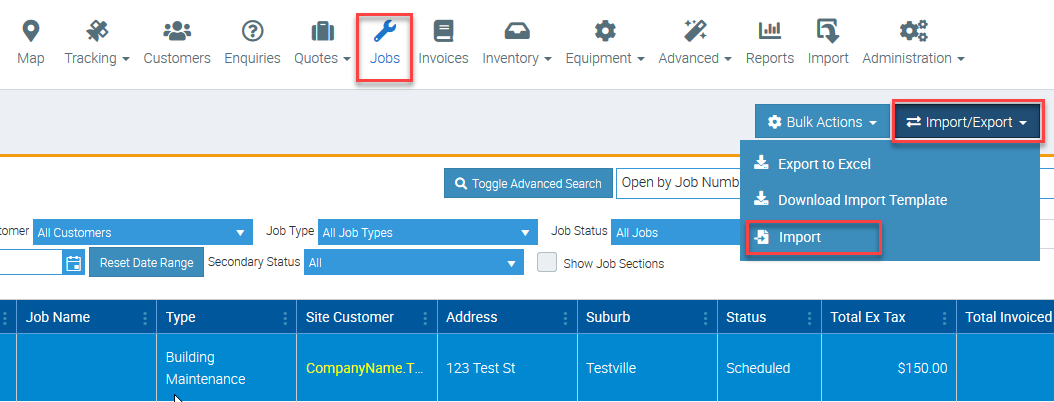Open the Invoices book icon
This screenshot has width=1054, height=402.
pyautogui.click(x=443, y=31)
